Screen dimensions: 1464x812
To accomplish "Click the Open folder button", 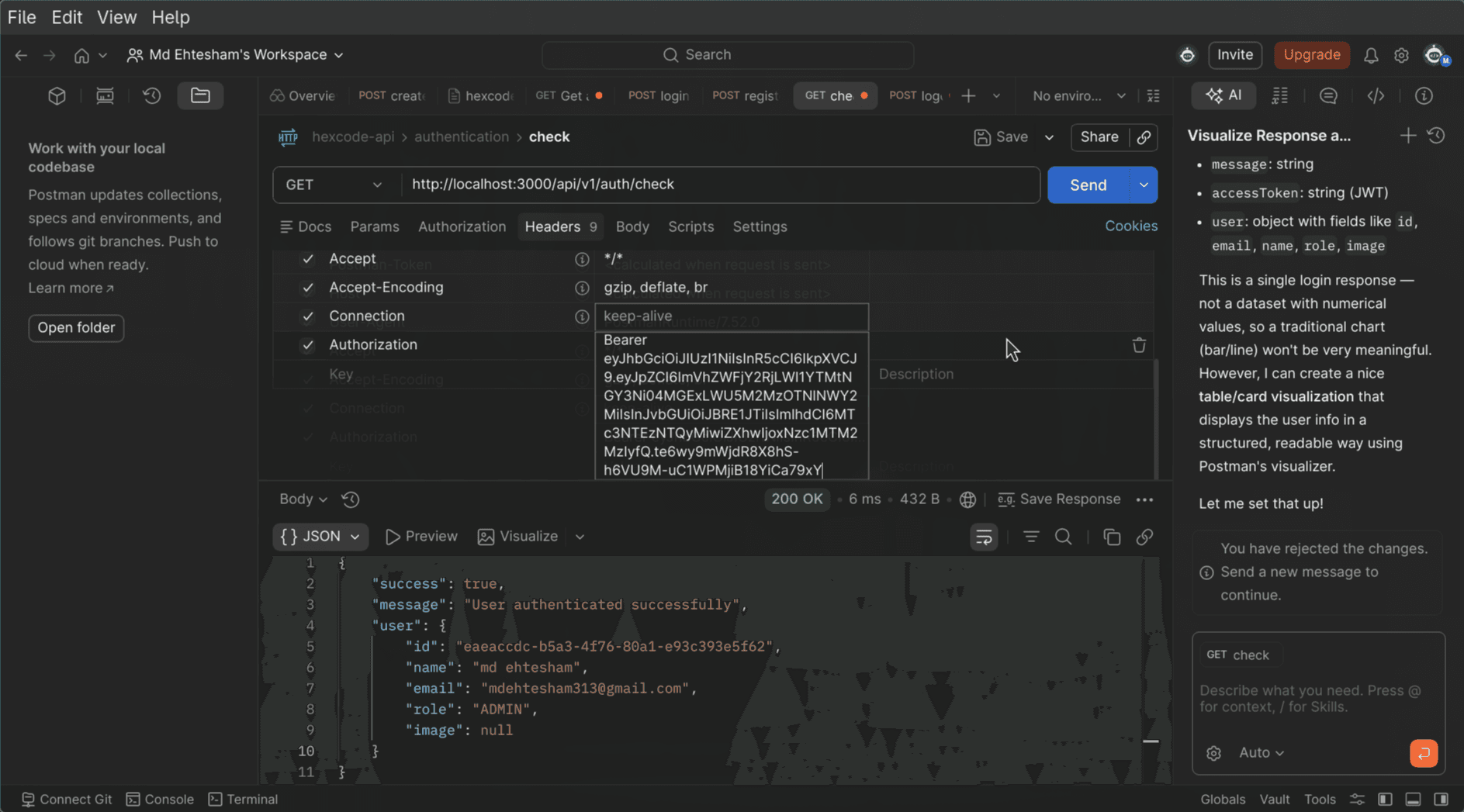I will point(76,327).
